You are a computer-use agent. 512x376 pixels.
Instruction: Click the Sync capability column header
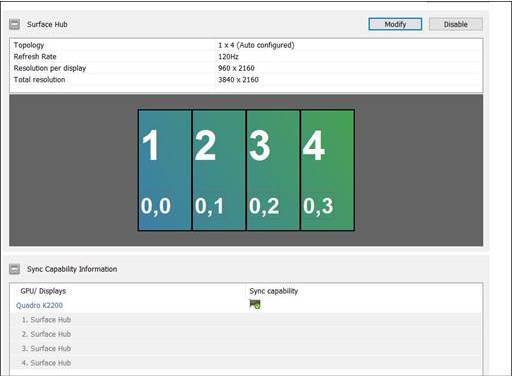click(x=274, y=291)
